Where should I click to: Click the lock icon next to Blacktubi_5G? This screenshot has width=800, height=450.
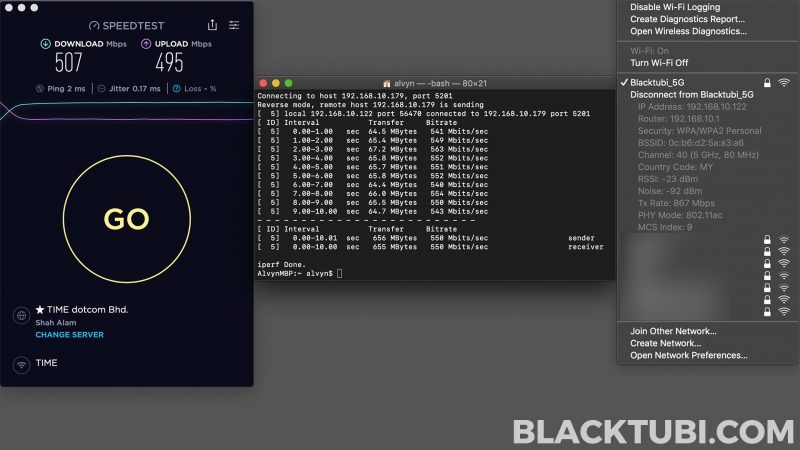pos(767,82)
